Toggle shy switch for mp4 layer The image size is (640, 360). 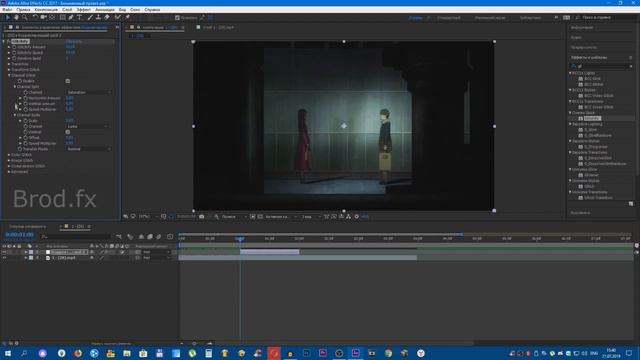point(92,258)
